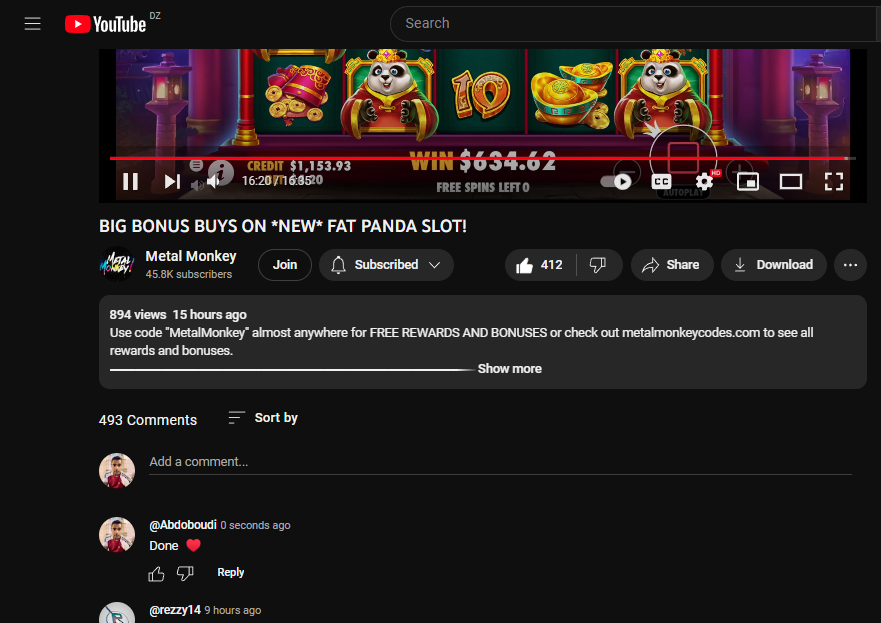Download the video

(x=774, y=265)
